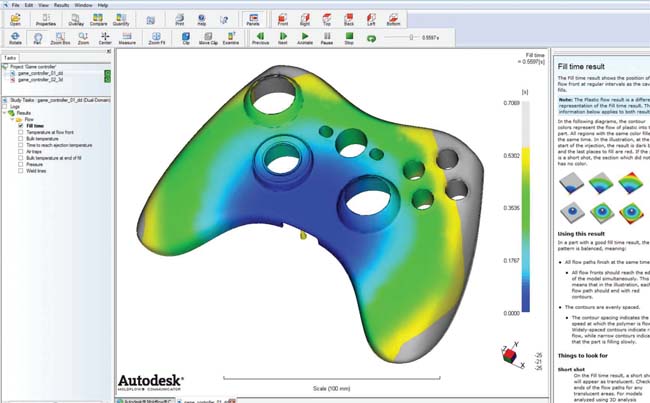Check Bulk temperature at end of fill

tap(21, 158)
